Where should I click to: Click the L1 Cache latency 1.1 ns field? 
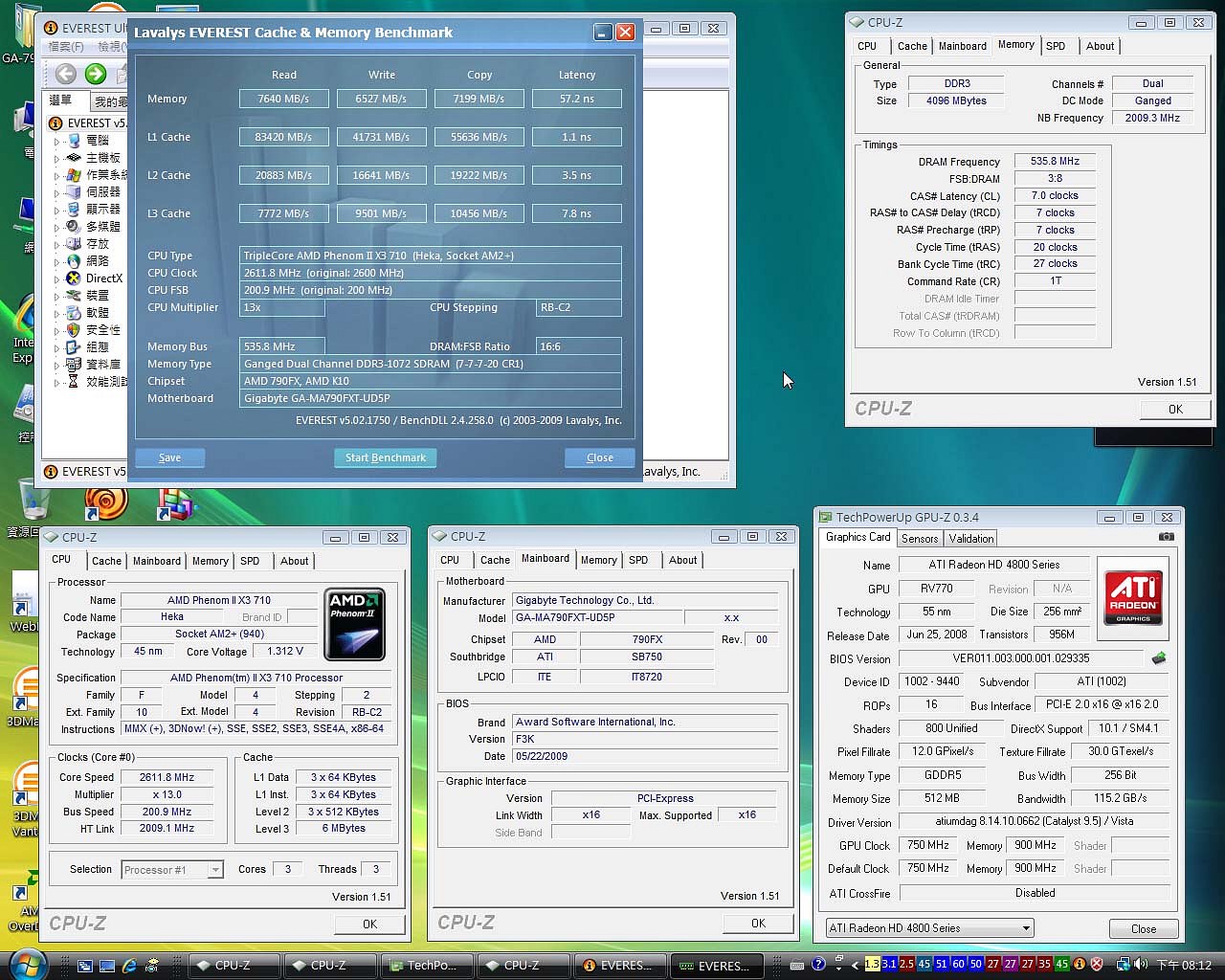[x=577, y=137]
